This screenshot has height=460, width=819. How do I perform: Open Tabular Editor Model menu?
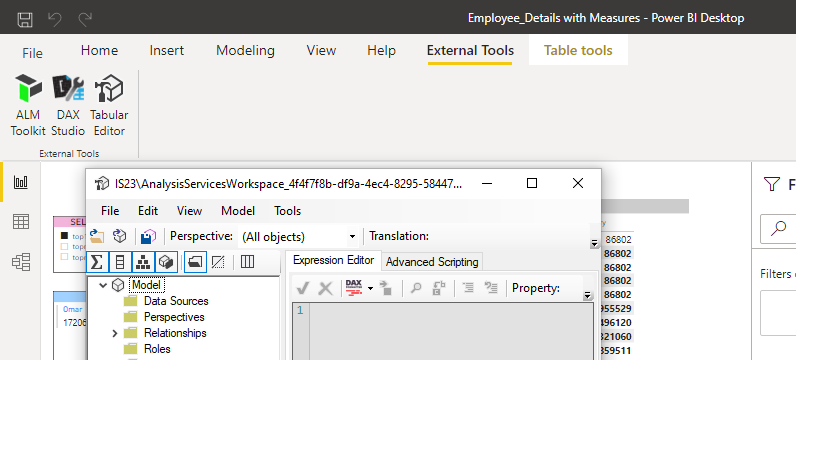[238, 211]
